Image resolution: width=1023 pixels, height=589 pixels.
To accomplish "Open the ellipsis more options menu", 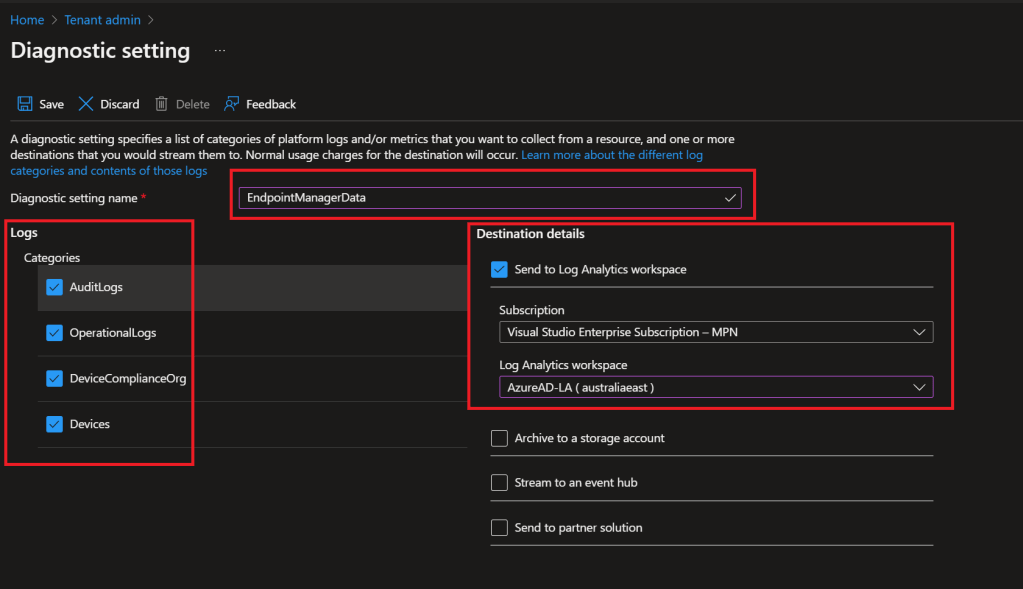I will tap(220, 51).
